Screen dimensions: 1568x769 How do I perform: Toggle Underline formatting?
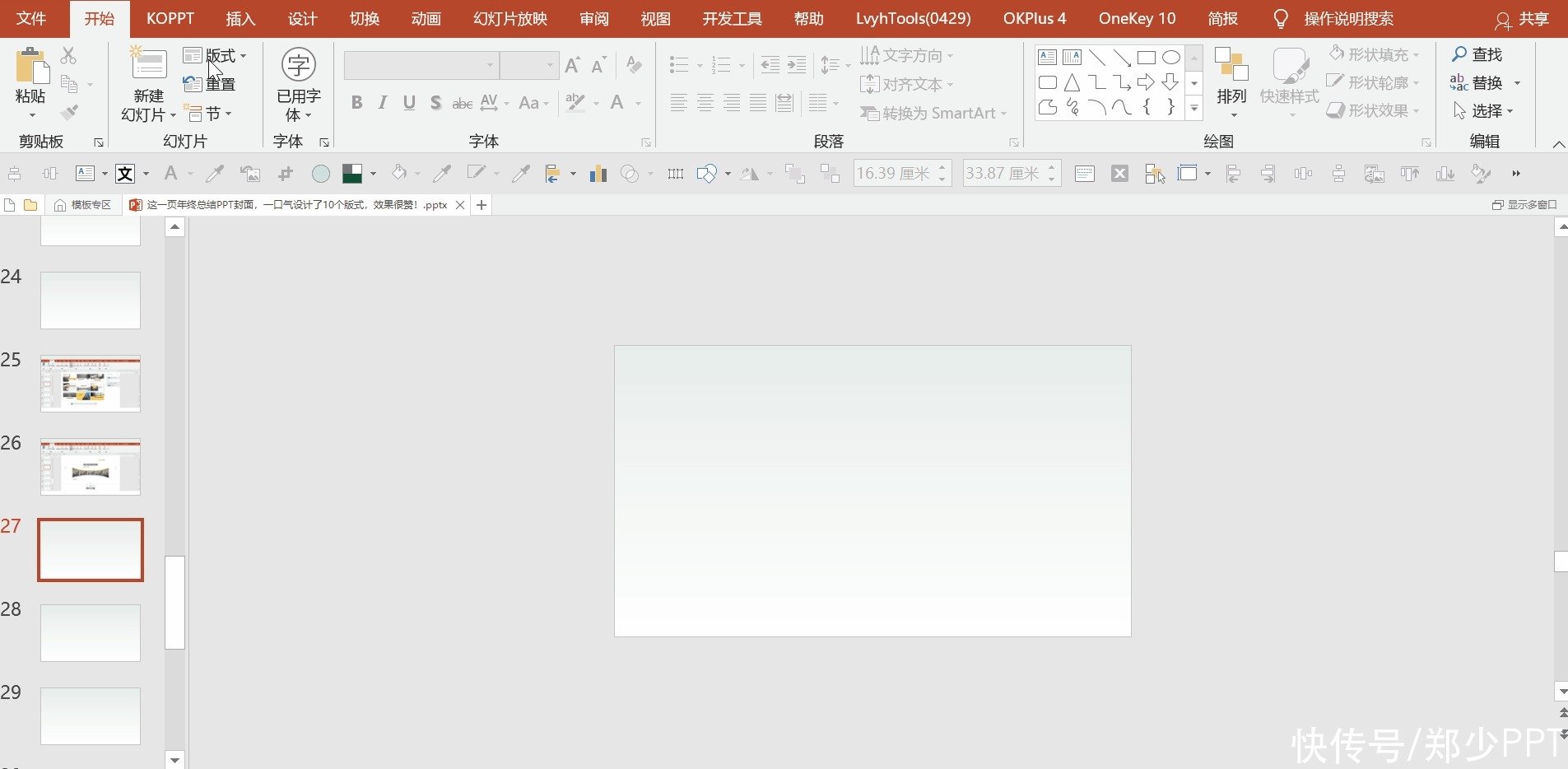[409, 103]
